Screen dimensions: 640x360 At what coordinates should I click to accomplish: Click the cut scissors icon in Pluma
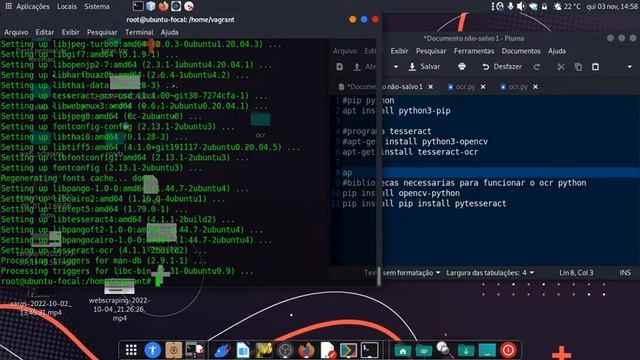(561, 67)
